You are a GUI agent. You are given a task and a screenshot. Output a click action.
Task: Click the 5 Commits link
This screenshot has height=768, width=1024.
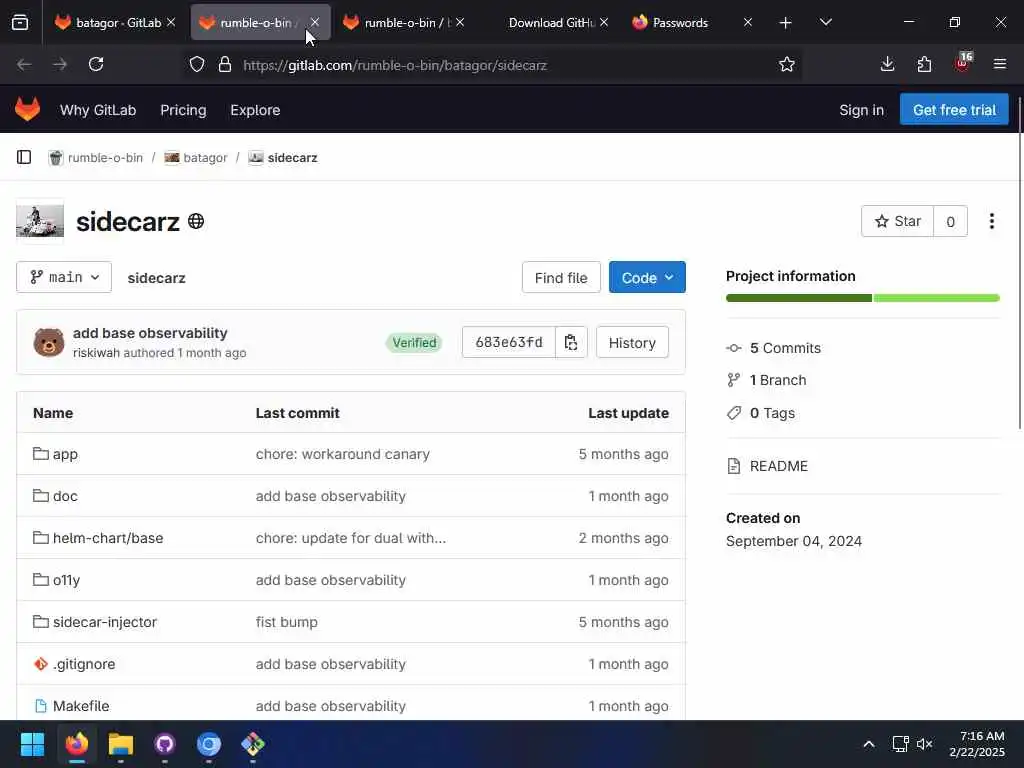785,348
